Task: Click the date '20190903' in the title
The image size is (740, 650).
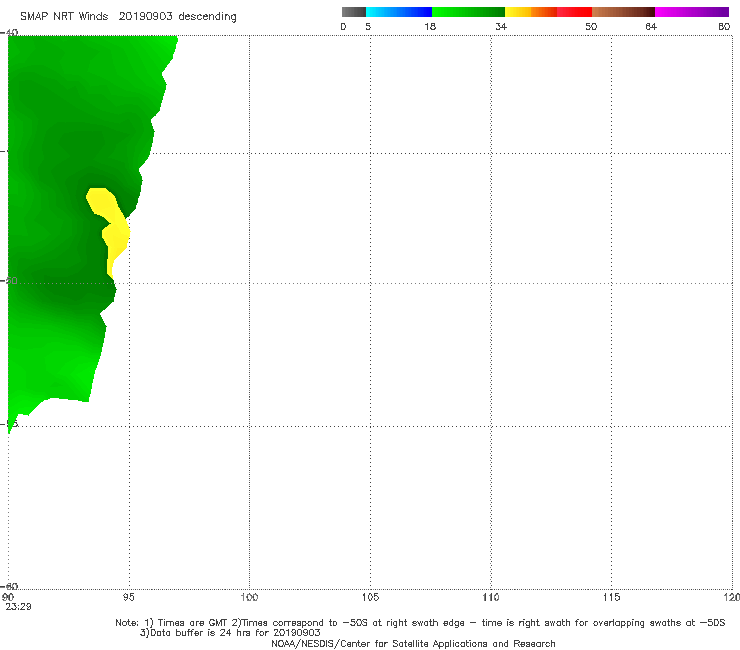Action: pyautogui.click(x=145, y=16)
